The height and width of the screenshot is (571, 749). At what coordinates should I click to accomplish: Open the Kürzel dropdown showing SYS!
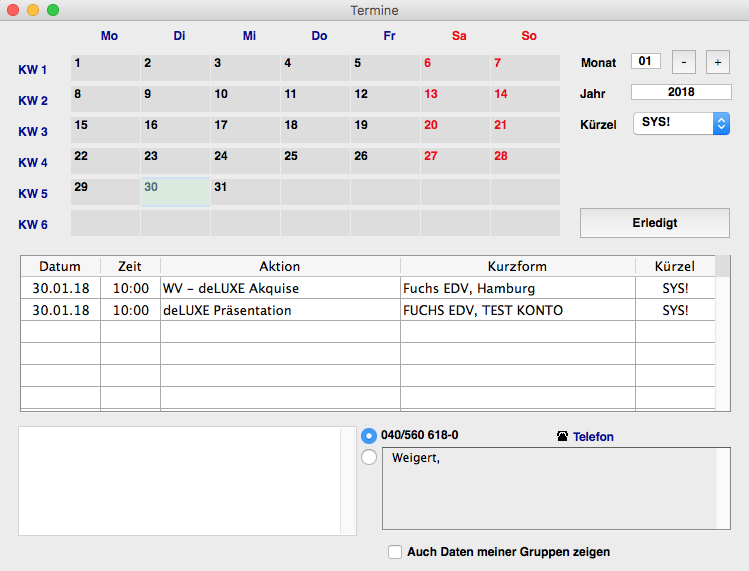(x=681, y=123)
